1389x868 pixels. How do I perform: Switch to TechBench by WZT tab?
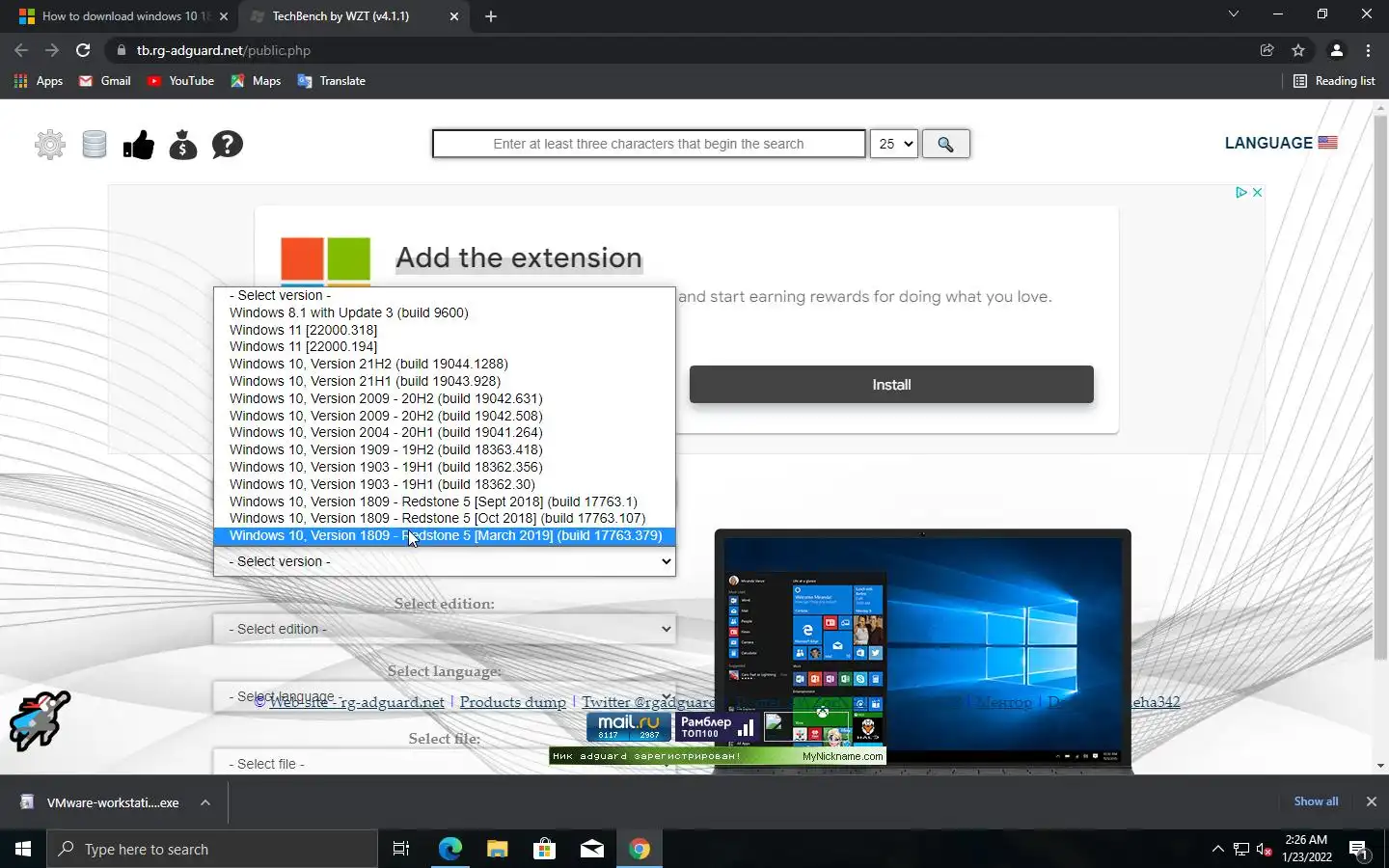(340, 16)
